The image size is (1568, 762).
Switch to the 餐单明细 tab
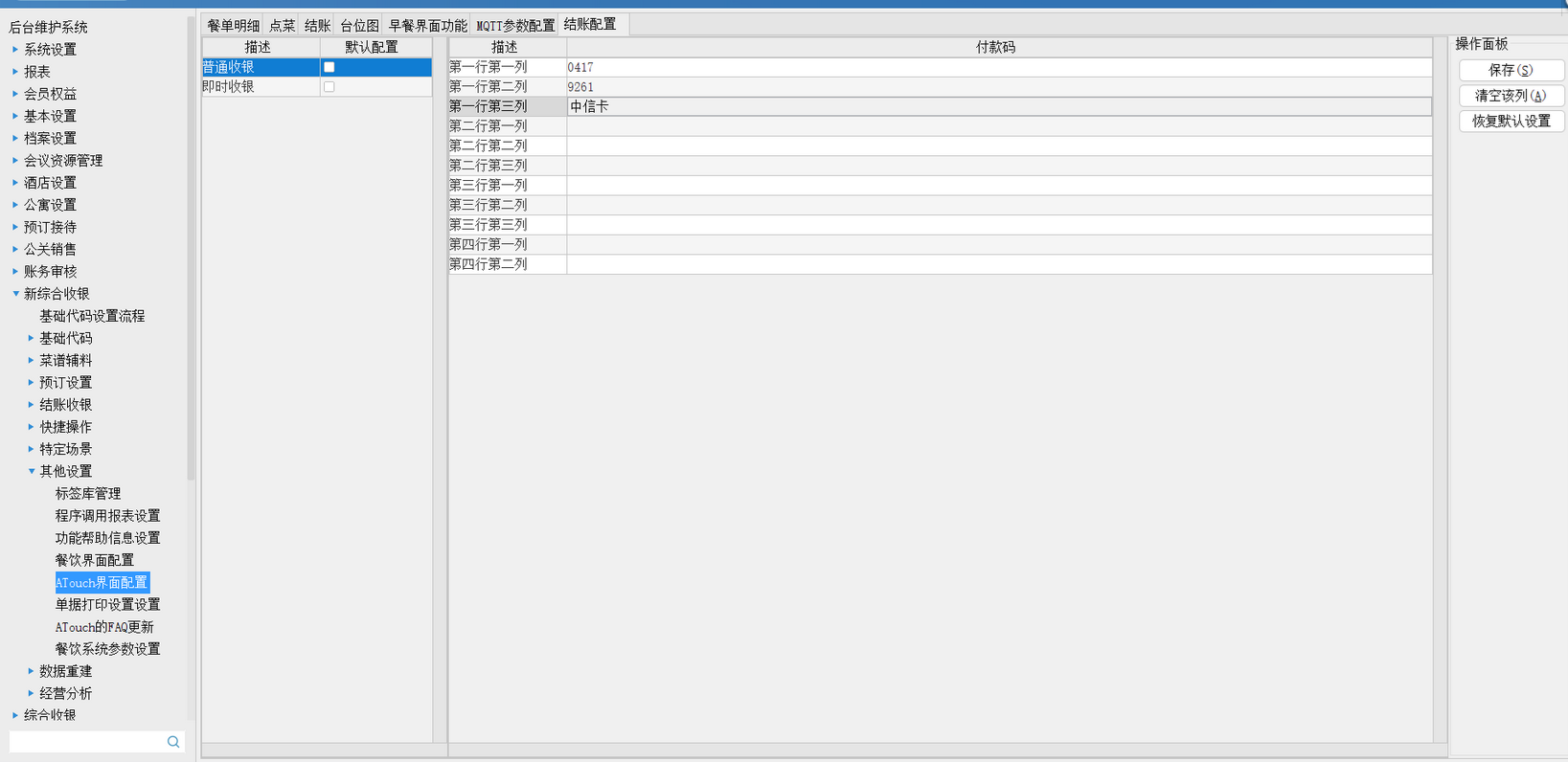(233, 26)
